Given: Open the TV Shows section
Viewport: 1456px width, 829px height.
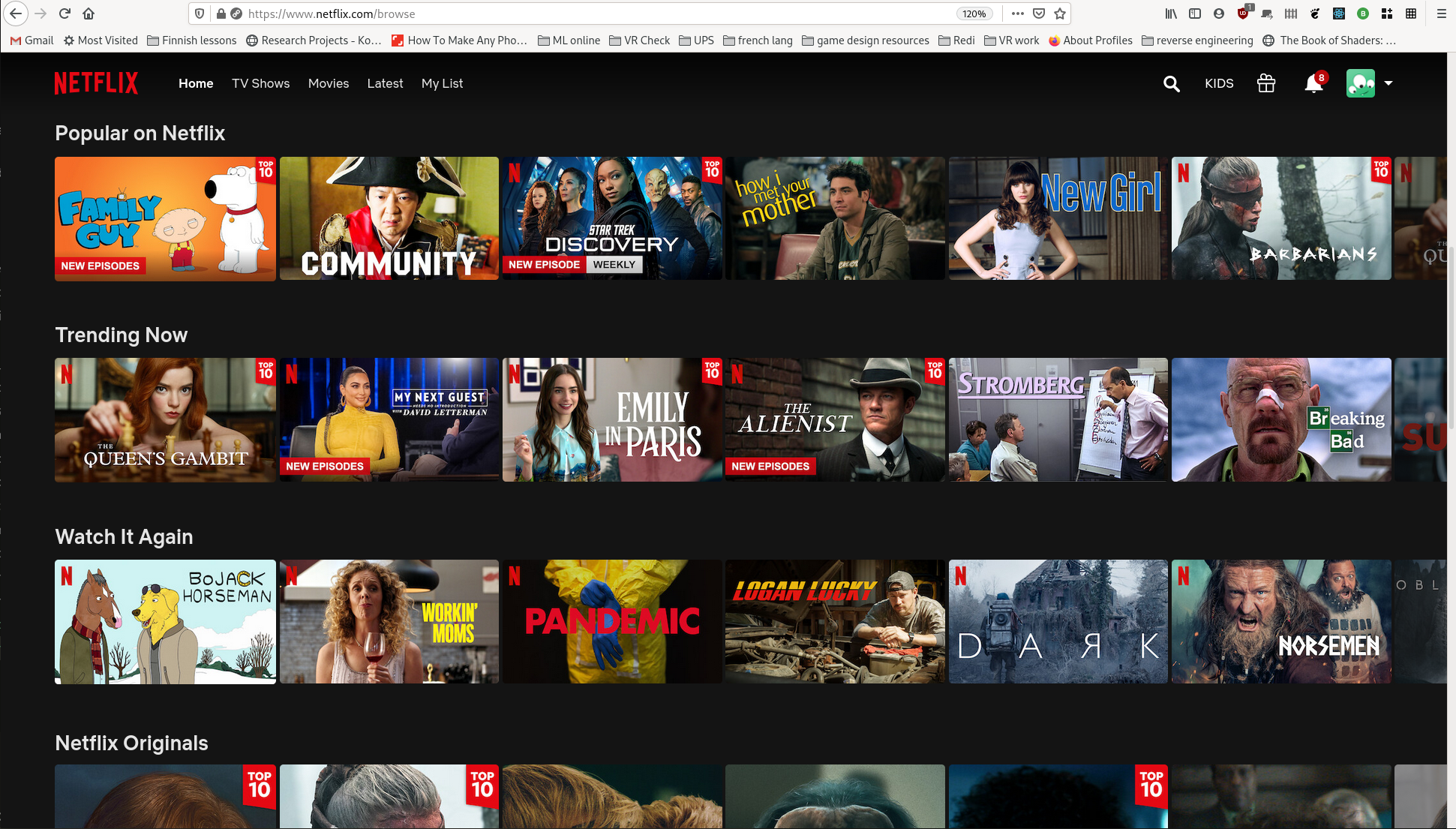Looking at the screenshot, I should tap(260, 83).
